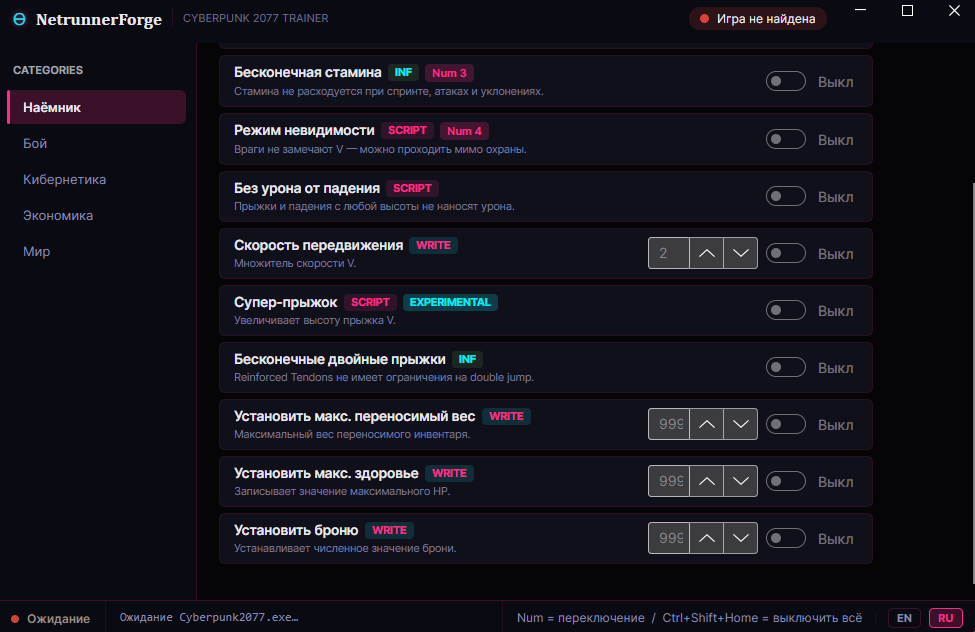Click INF tag on Бесконечные двойные прыжки

click(x=467, y=359)
